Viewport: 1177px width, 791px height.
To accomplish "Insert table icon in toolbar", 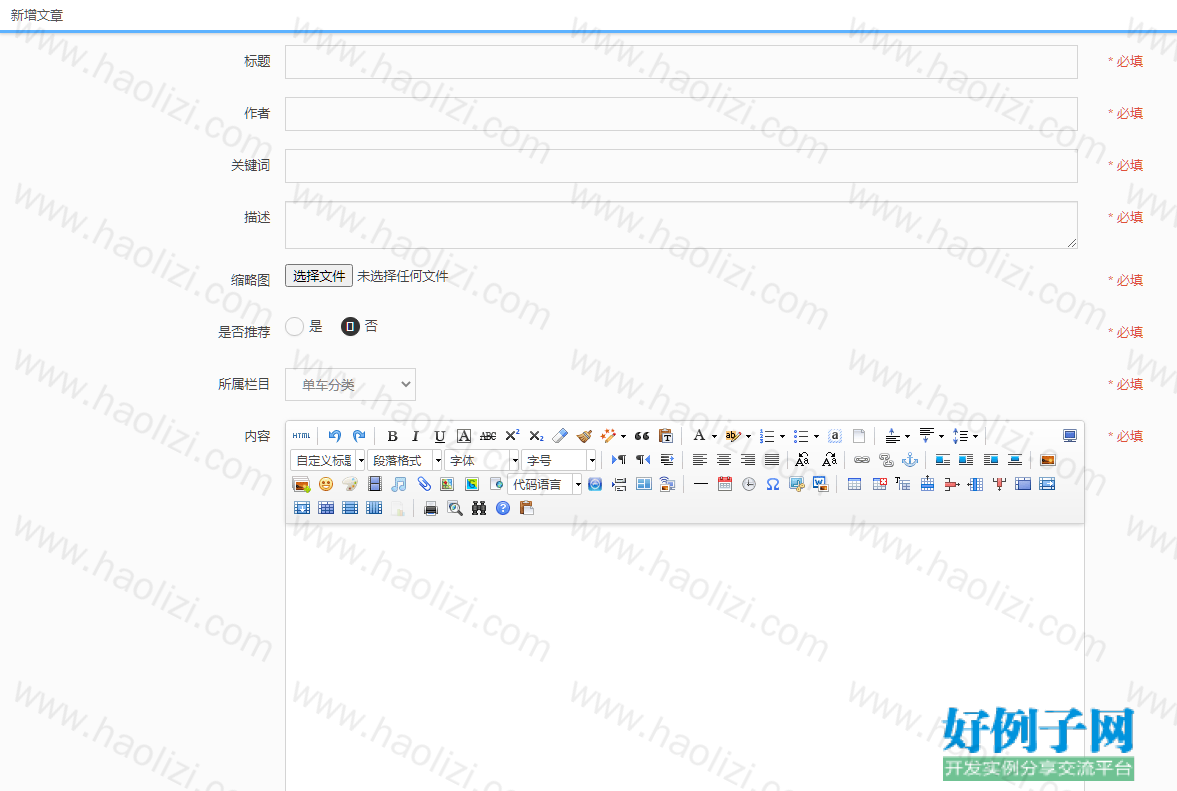I will pyautogui.click(x=854, y=484).
